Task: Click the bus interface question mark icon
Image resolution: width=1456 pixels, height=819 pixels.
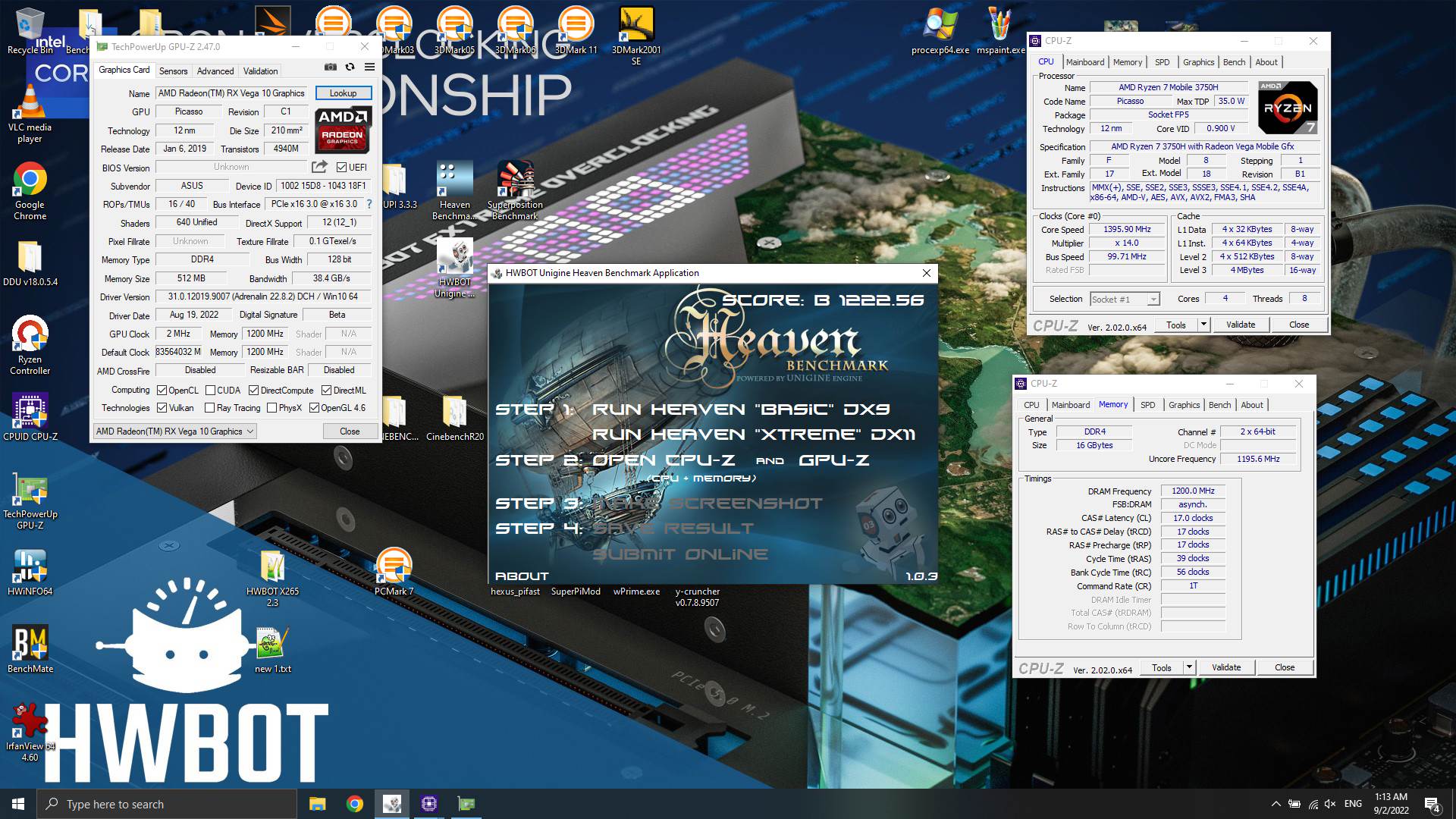Action: pyautogui.click(x=369, y=204)
